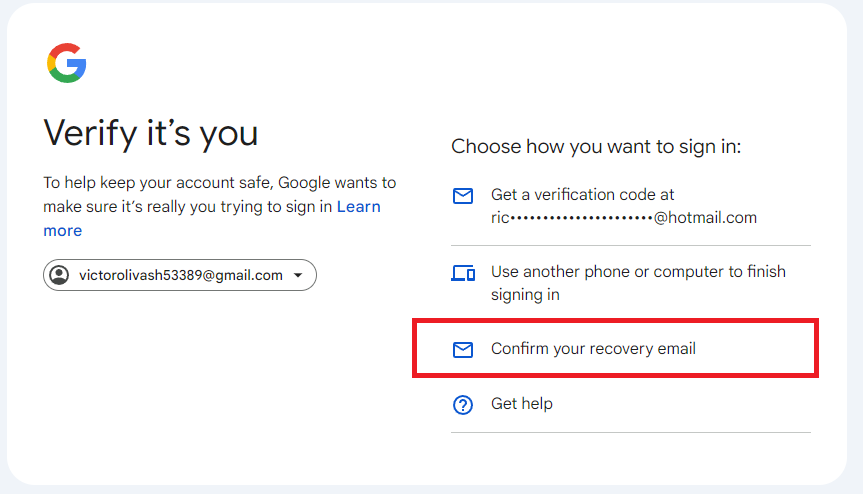Follow the Learn more link
The height and width of the screenshot is (494, 863).
click(x=358, y=207)
